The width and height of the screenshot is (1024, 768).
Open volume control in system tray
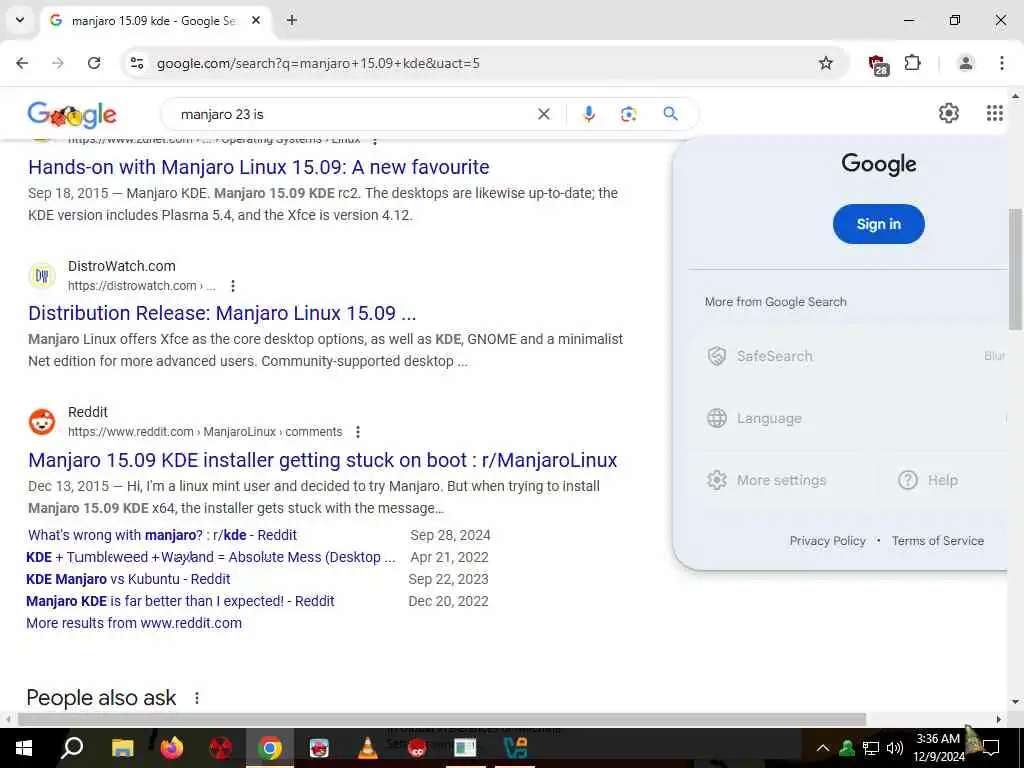894,748
